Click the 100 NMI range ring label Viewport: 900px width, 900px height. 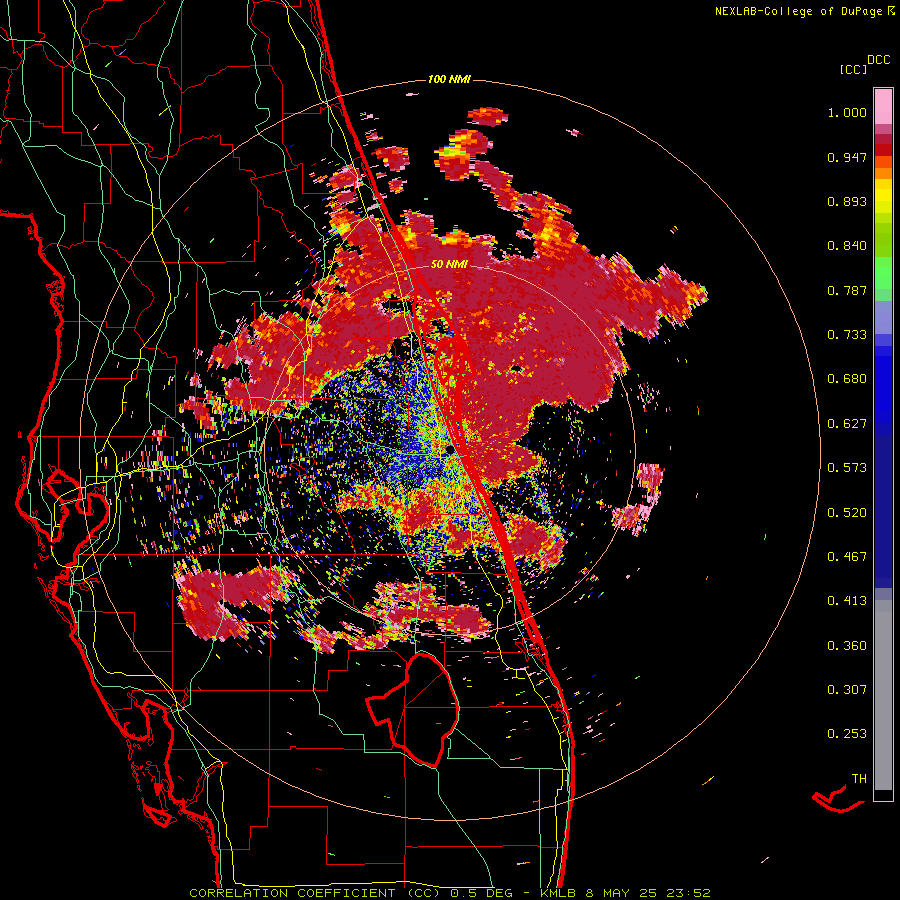[449, 79]
